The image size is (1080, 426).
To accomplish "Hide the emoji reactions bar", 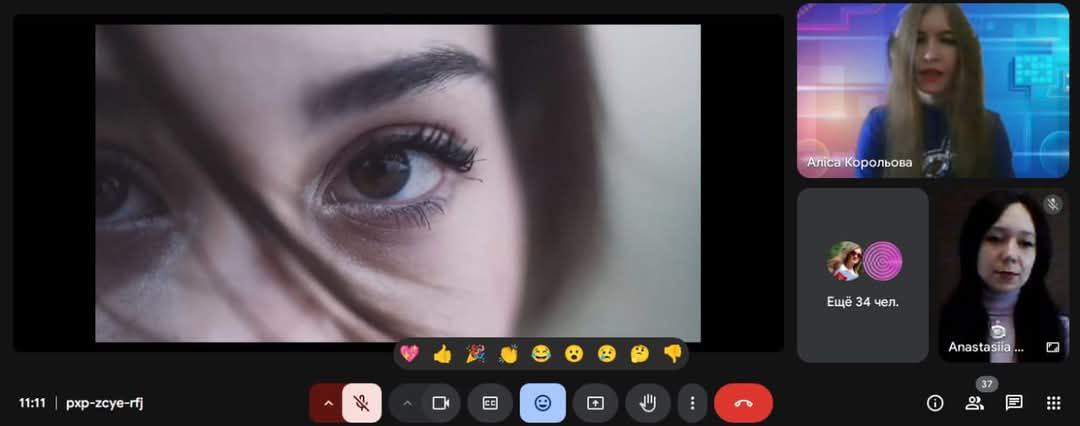I will click(542, 403).
